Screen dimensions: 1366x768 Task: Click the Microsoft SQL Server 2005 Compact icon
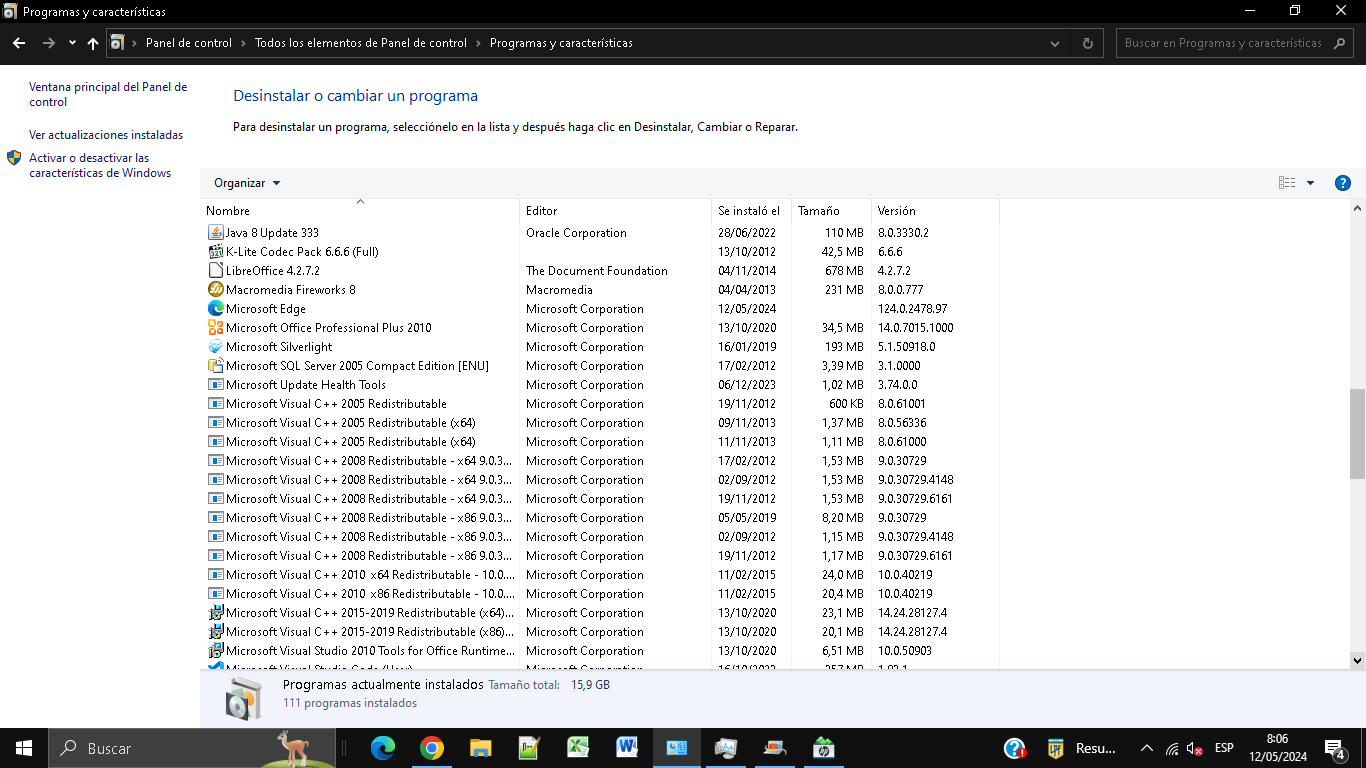(215, 366)
